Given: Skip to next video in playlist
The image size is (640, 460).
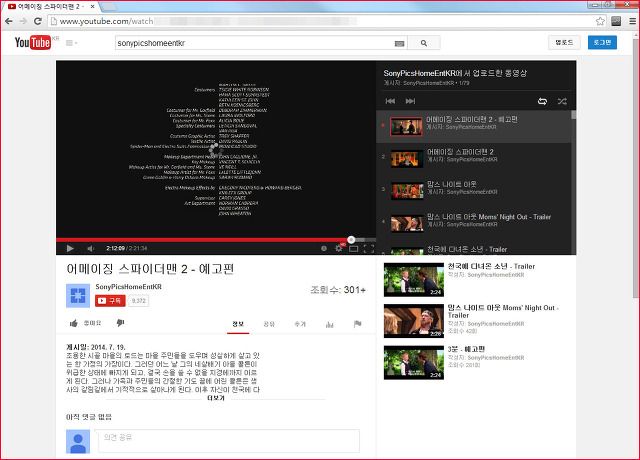Looking at the screenshot, I should point(410,101).
